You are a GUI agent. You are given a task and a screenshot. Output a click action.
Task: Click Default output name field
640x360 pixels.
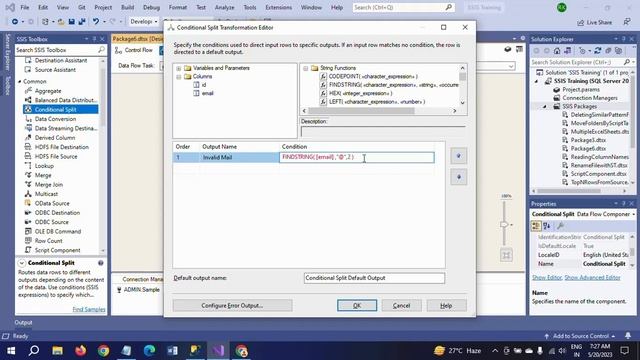click(x=374, y=278)
